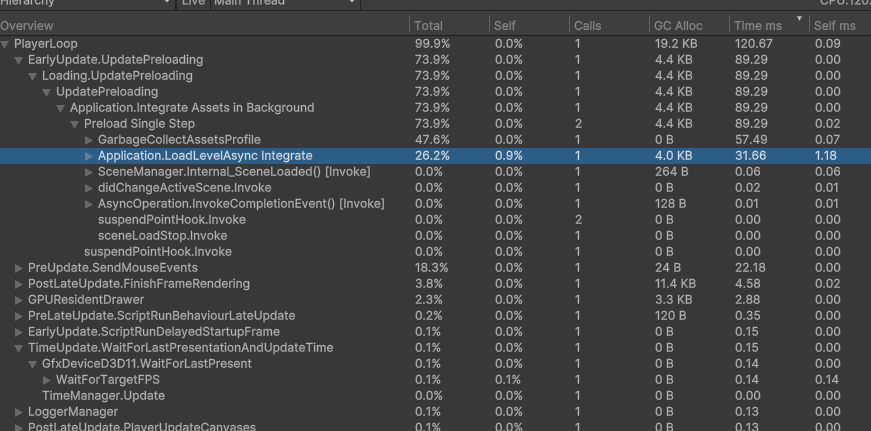Expand the GPUResidentDrawer node

click(20, 300)
